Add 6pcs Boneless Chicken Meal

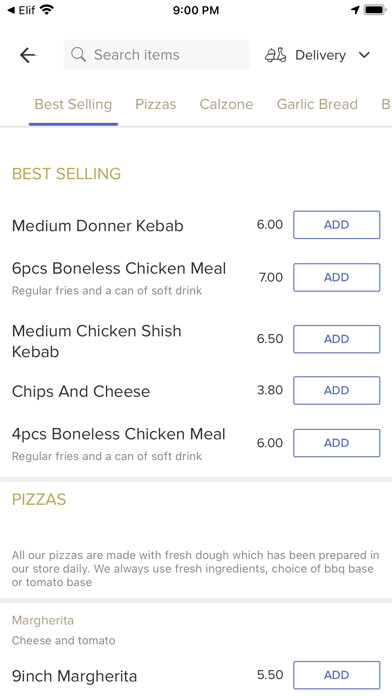click(x=337, y=277)
